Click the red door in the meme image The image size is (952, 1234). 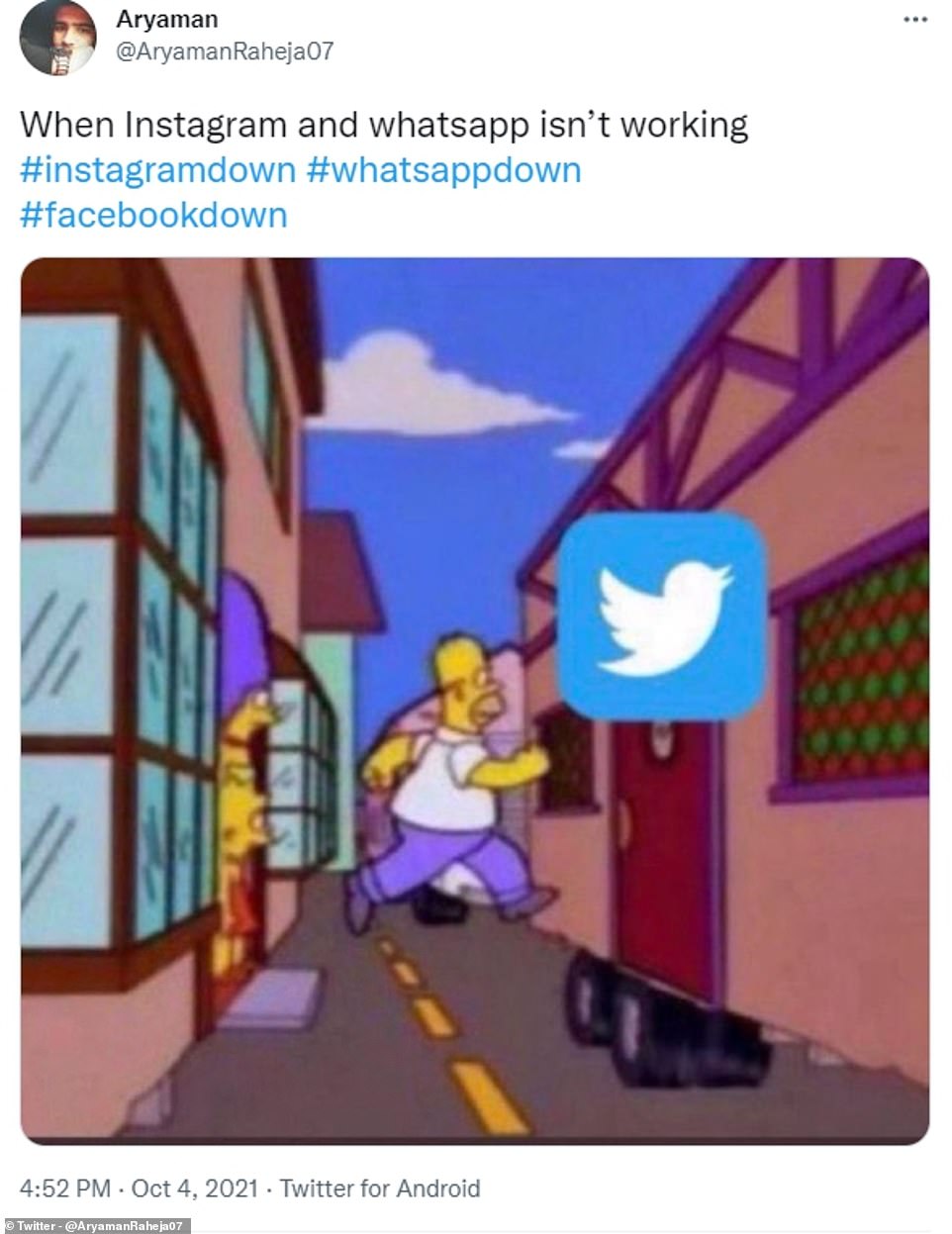[x=665, y=856]
